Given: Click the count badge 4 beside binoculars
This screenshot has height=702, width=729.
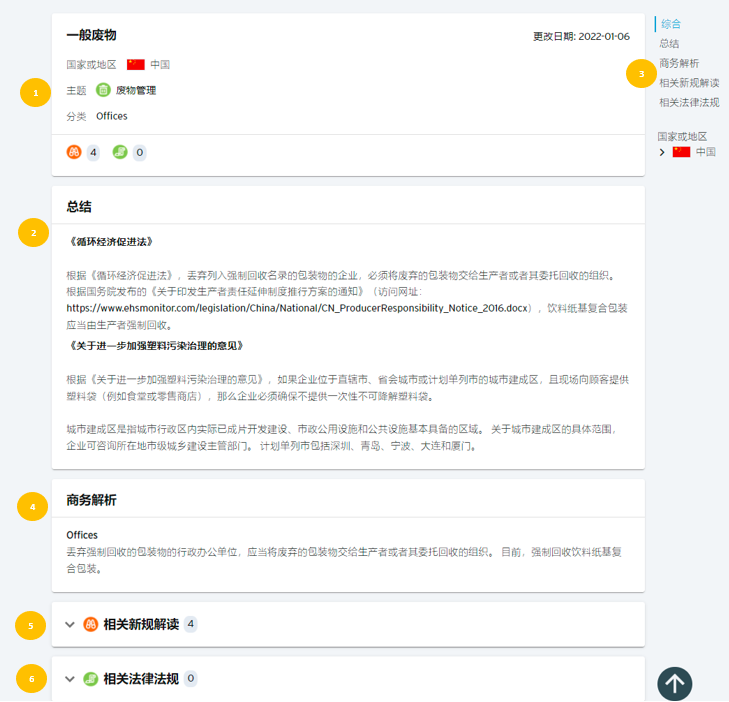Looking at the screenshot, I should coord(93,152).
